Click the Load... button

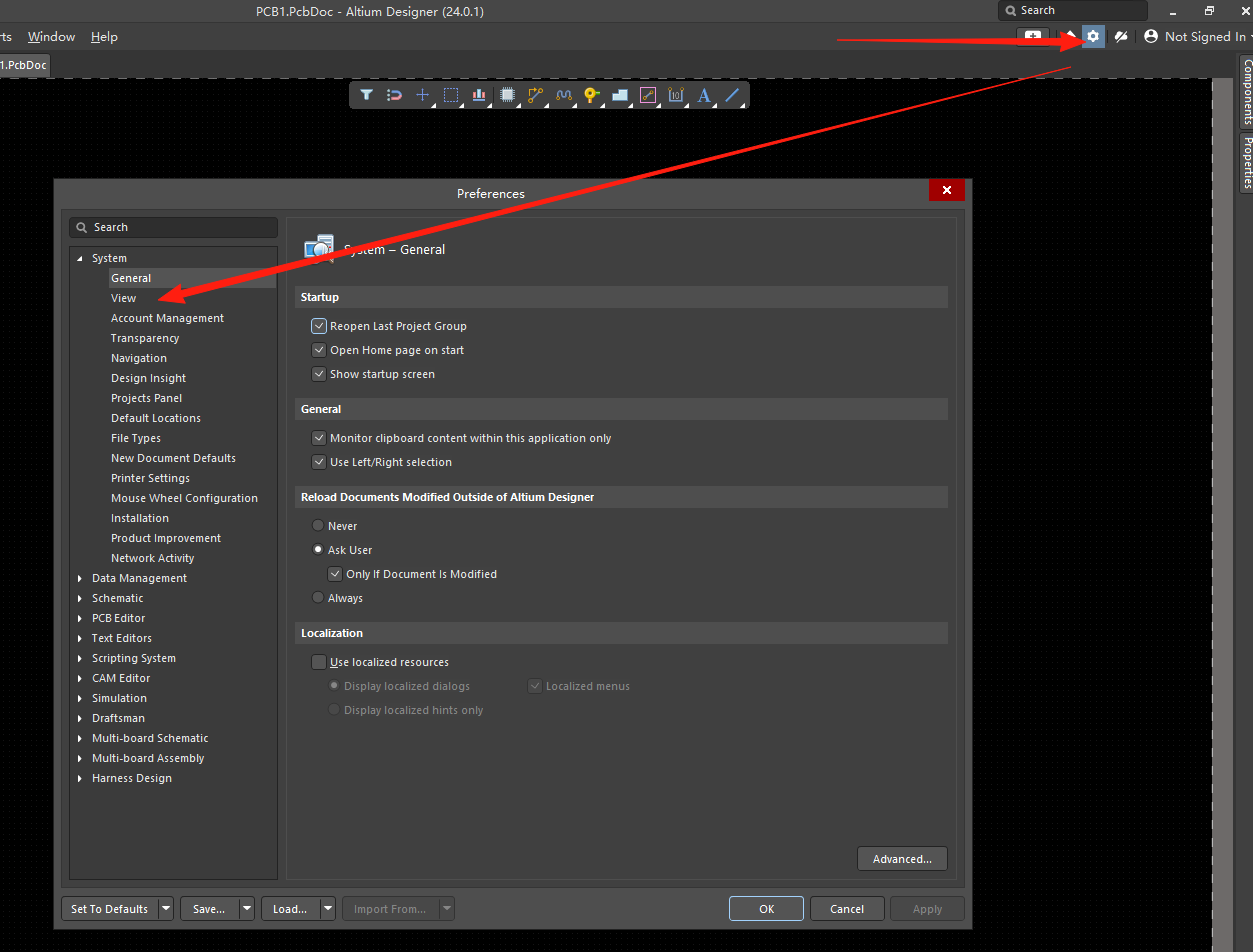(x=290, y=909)
